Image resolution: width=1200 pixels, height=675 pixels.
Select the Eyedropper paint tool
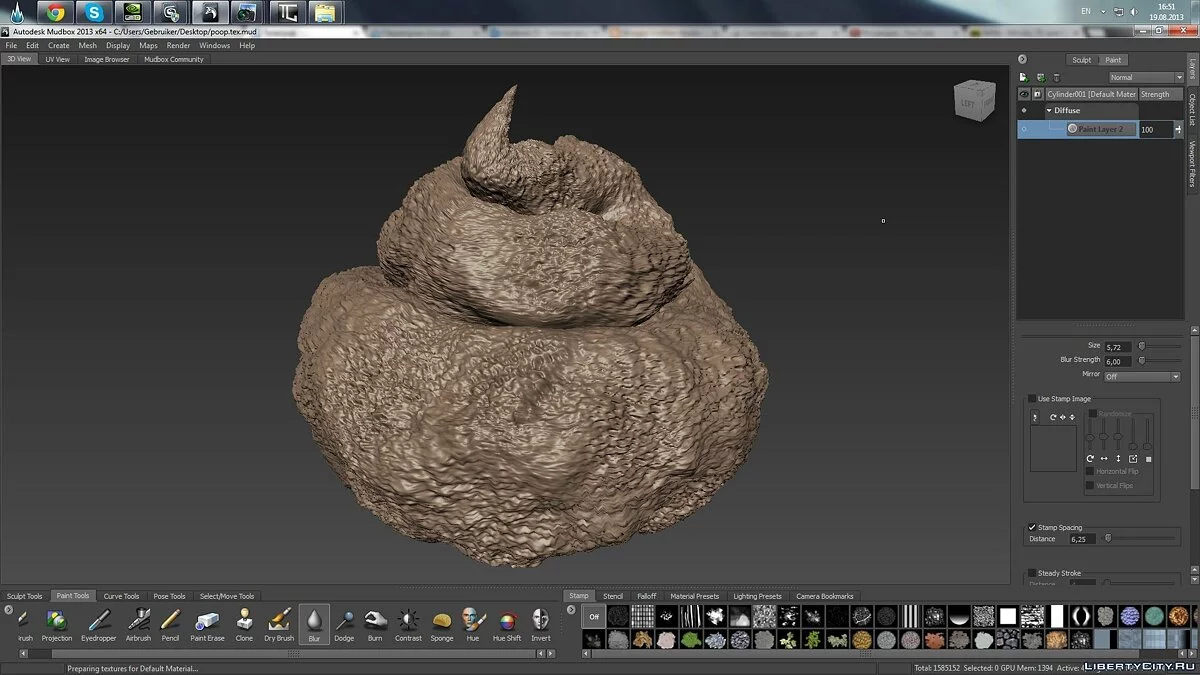[x=98, y=621]
